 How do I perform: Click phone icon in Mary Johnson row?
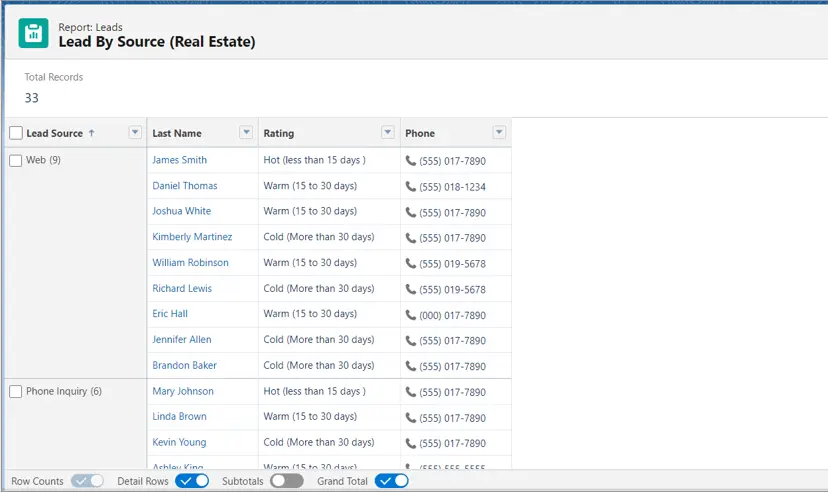click(x=410, y=392)
